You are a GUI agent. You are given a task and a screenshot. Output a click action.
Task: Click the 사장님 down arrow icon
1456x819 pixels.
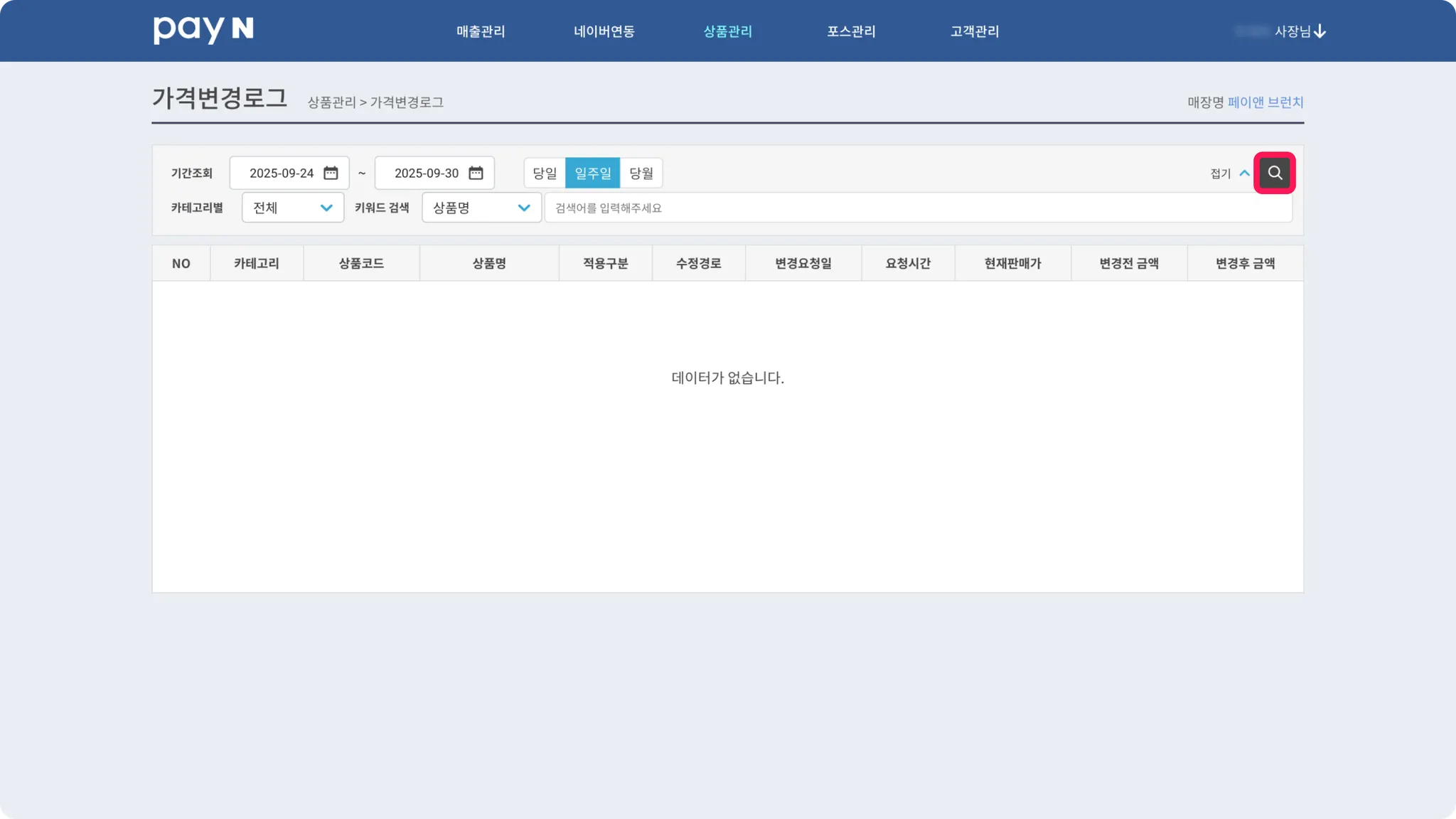pyautogui.click(x=1319, y=31)
